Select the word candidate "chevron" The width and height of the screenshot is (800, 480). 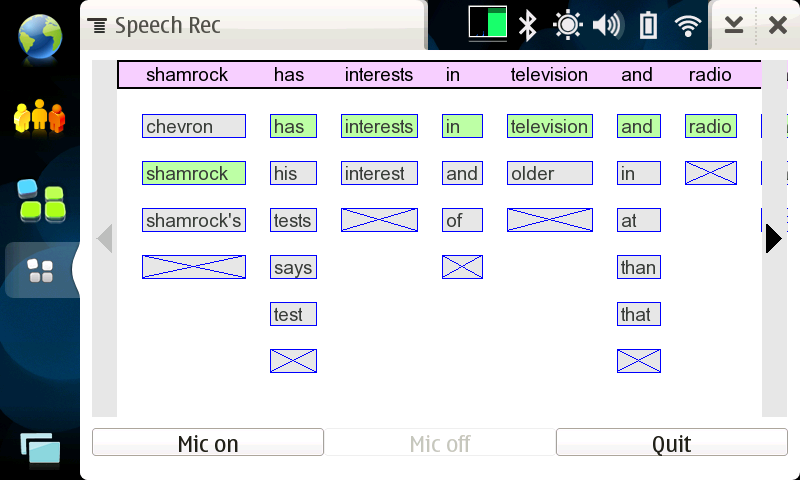(x=194, y=126)
